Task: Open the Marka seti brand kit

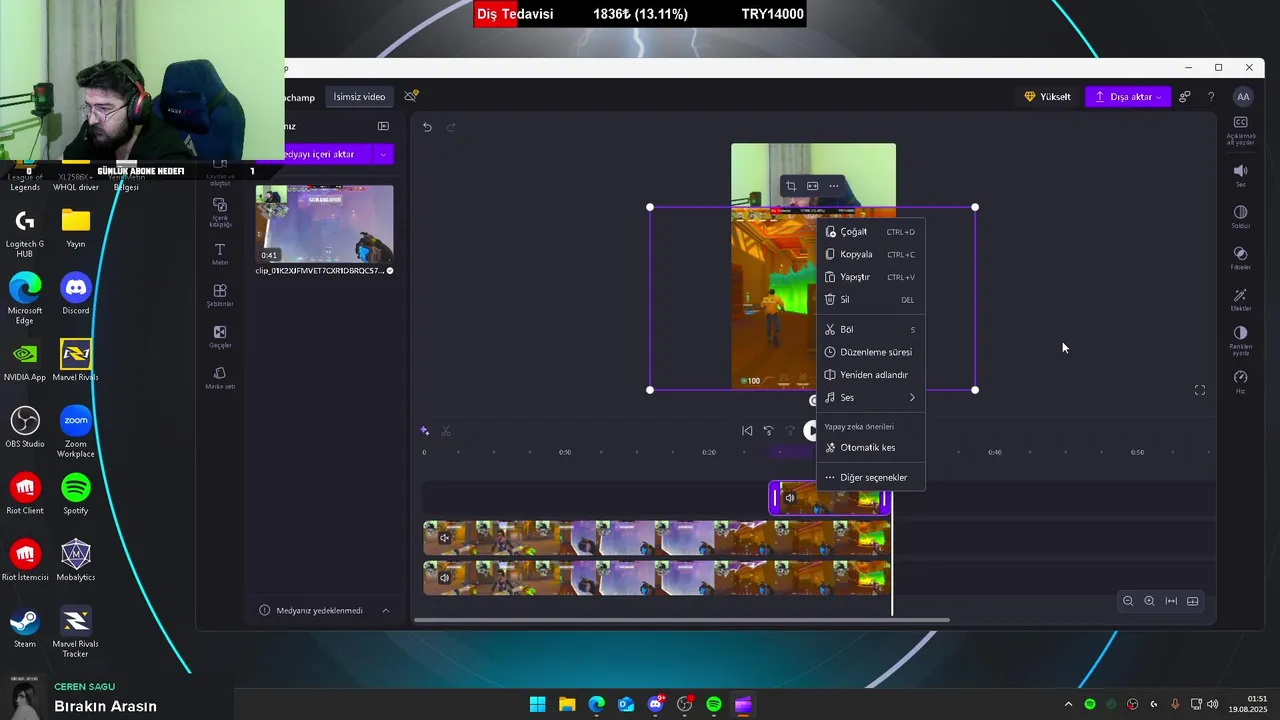Action: pyautogui.click(x=220, y=378)
